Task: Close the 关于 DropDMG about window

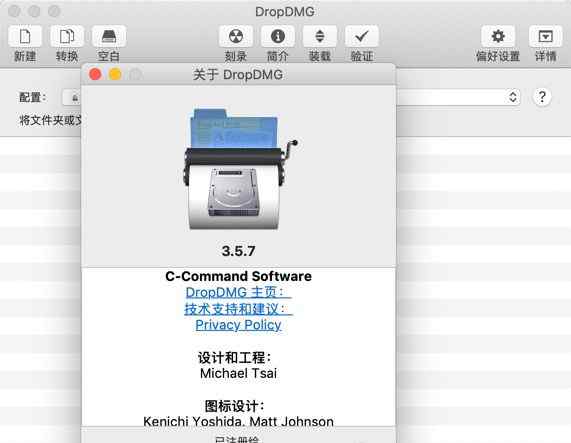Action: pyautogui.click(x=95, y=74)
